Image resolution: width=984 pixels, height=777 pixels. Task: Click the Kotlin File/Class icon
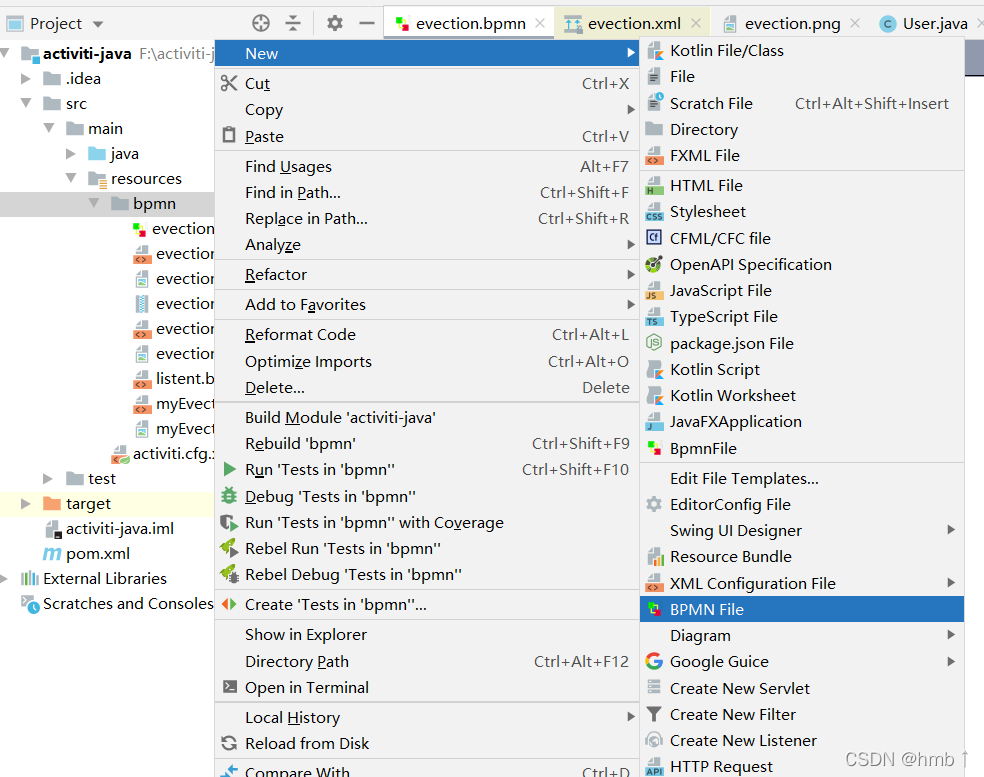(655, 51)
